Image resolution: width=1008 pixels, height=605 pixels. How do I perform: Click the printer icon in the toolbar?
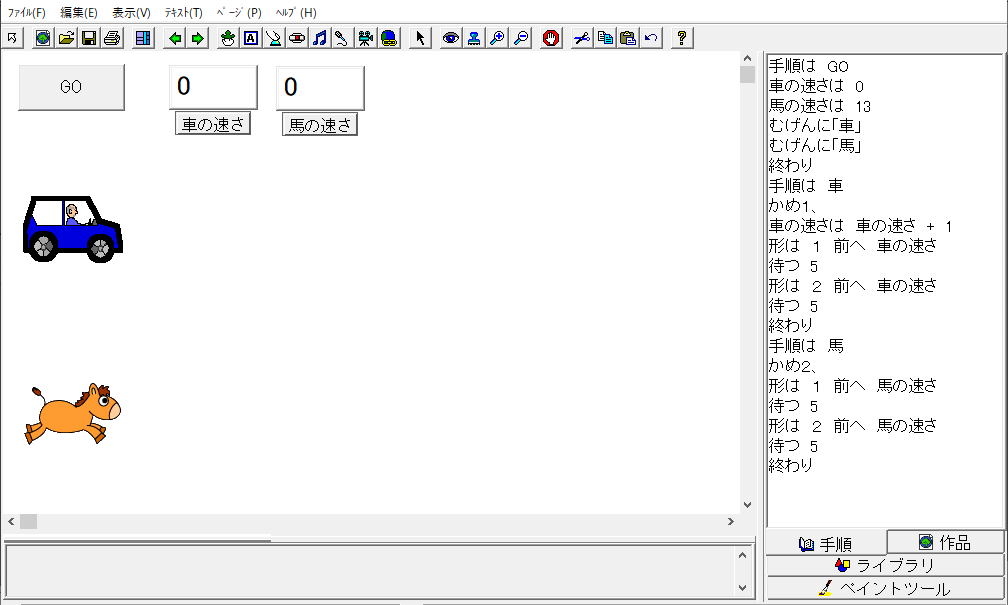[111, 38]
